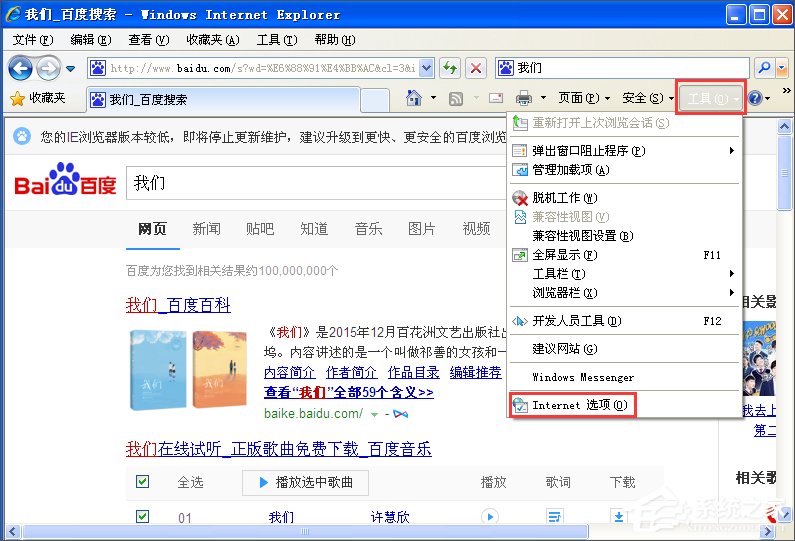
Task: Open the 页面(P) dropdown menu
Action: click(x=584, y=98)
